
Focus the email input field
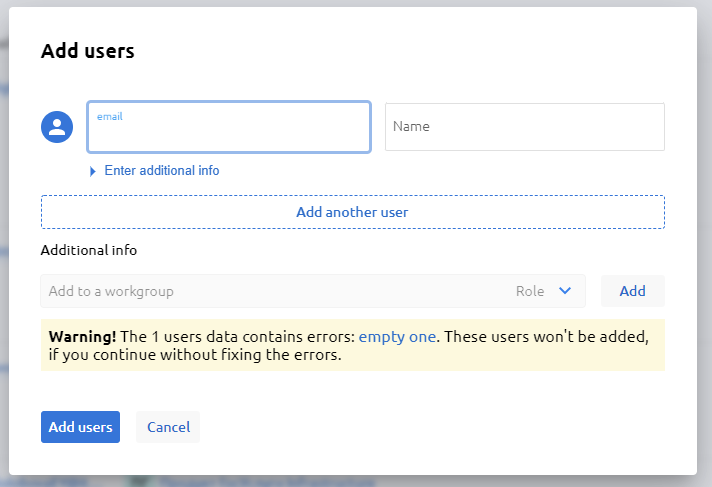click(x=229, y=133)
